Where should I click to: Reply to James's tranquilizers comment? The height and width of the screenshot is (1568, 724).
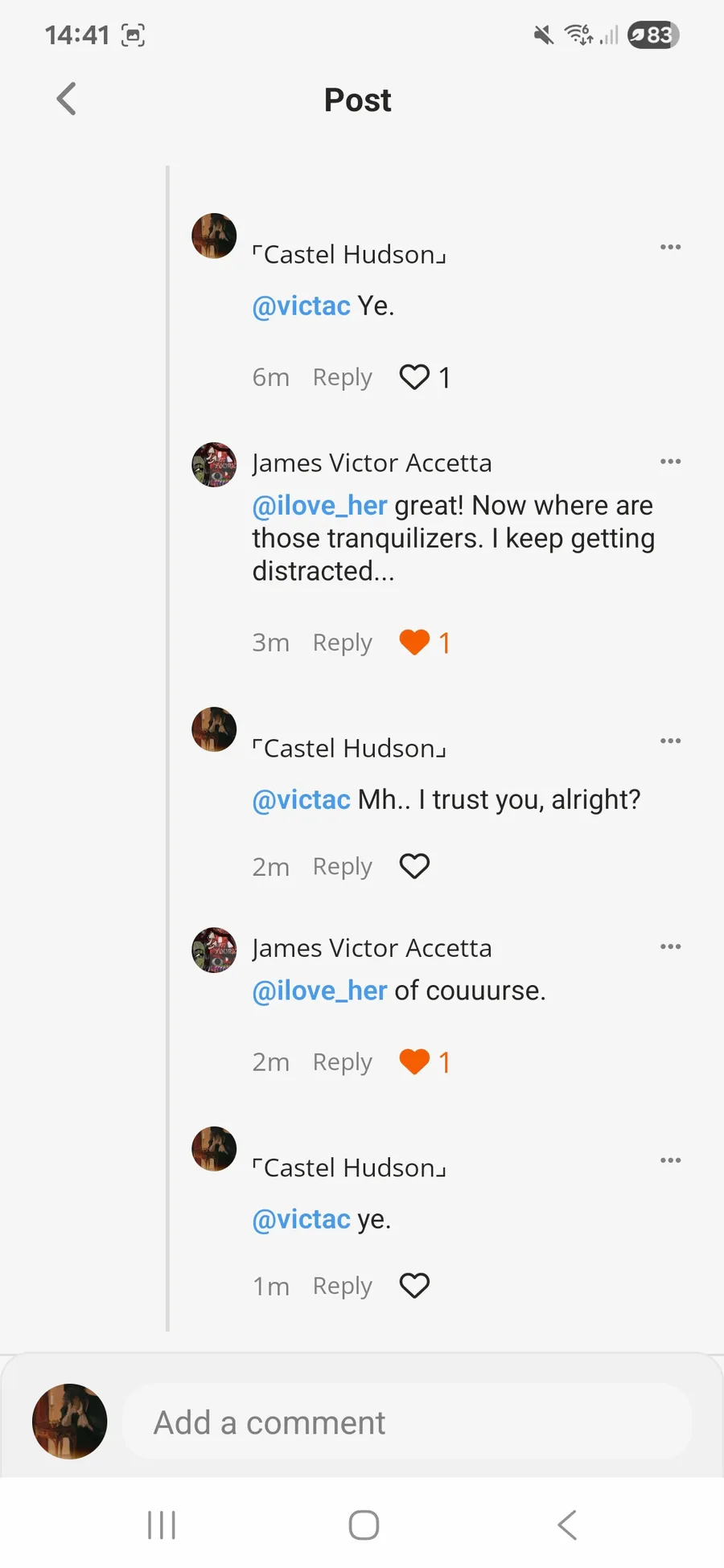pos(342,642)
